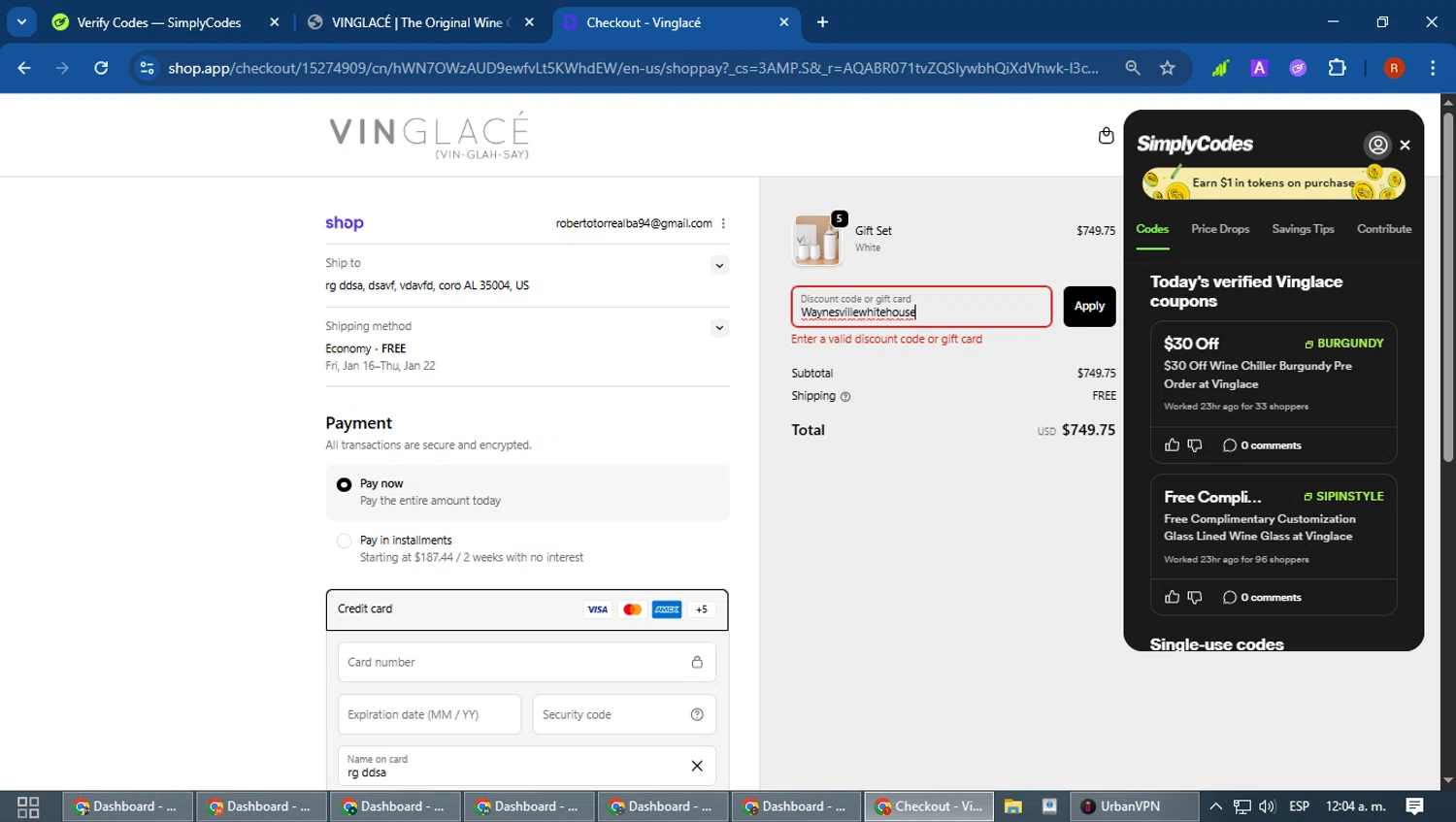Expand the Ship to address section

pos(719,265)
